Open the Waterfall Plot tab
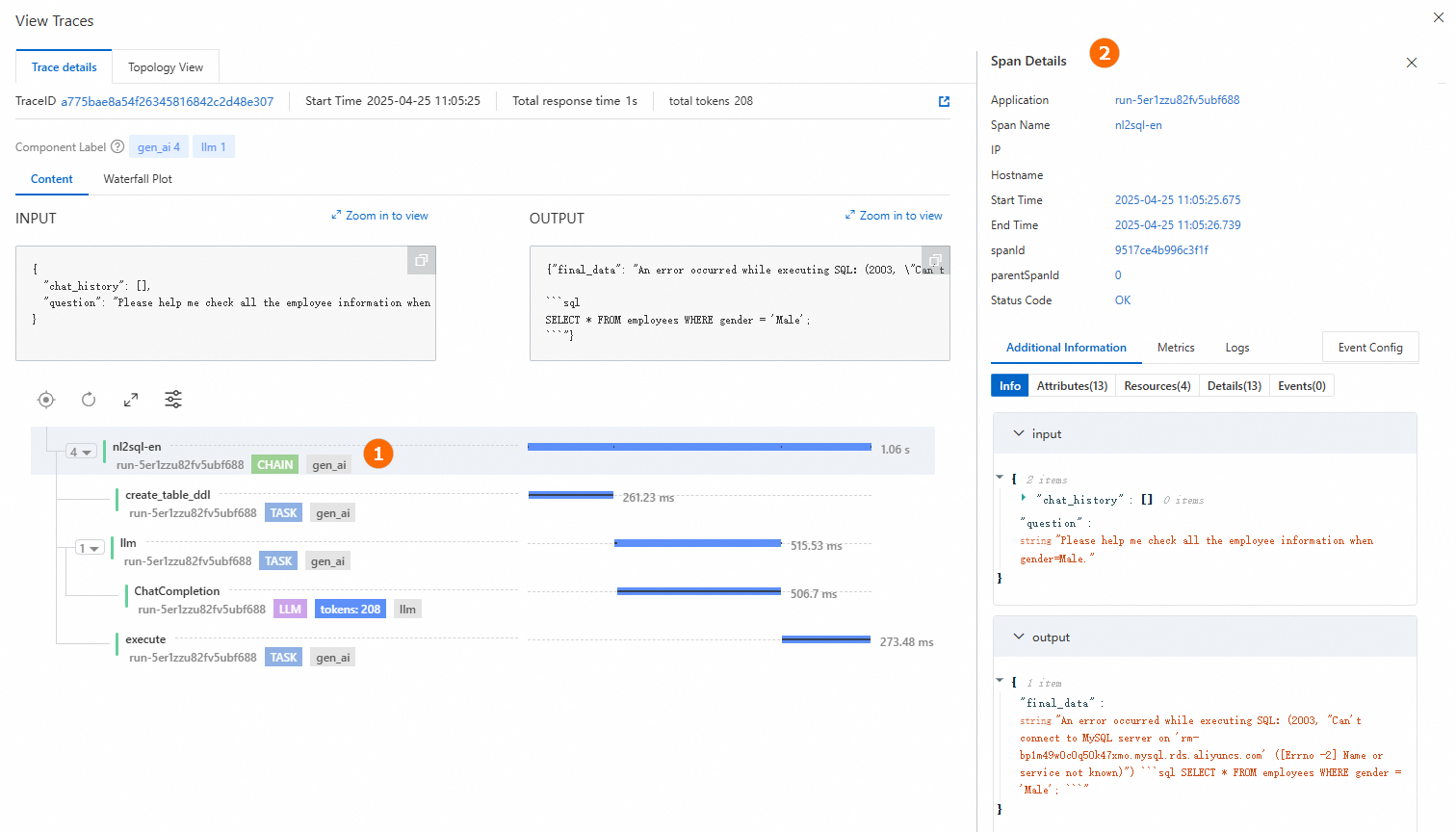This screenshot has width=1456, height=832. tap(138, 179)
